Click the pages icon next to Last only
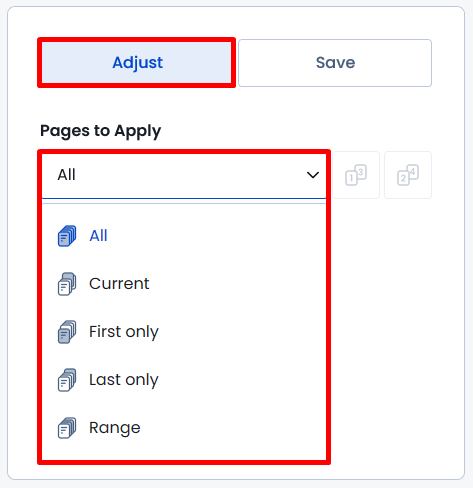 click(x=67, y=380)
